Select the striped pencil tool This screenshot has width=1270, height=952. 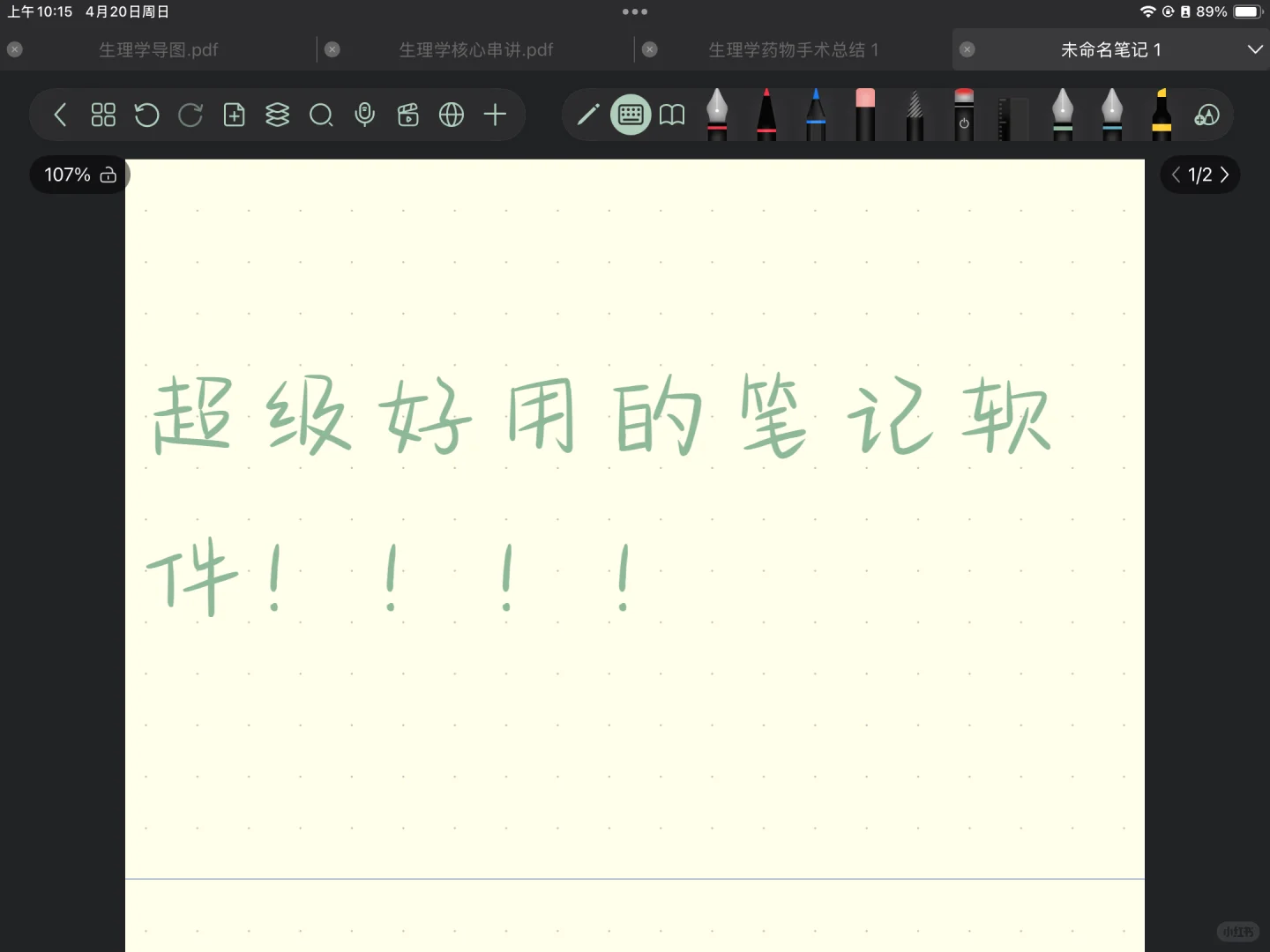point(915,115)
